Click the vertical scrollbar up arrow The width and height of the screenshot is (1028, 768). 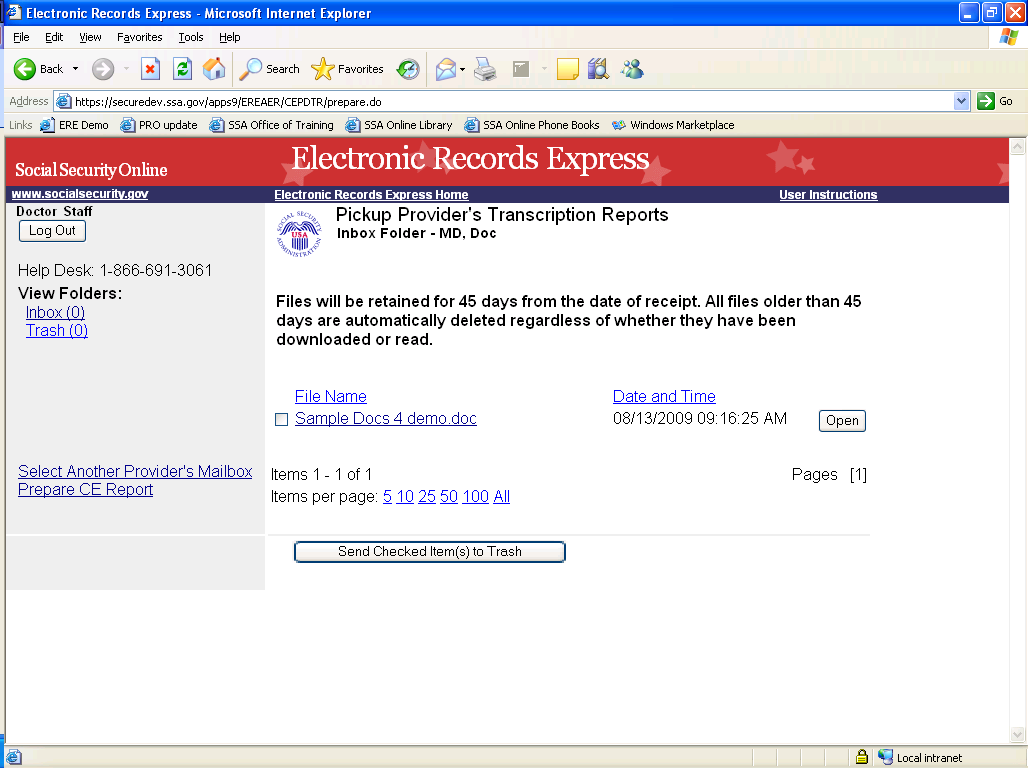(1018, 147)
